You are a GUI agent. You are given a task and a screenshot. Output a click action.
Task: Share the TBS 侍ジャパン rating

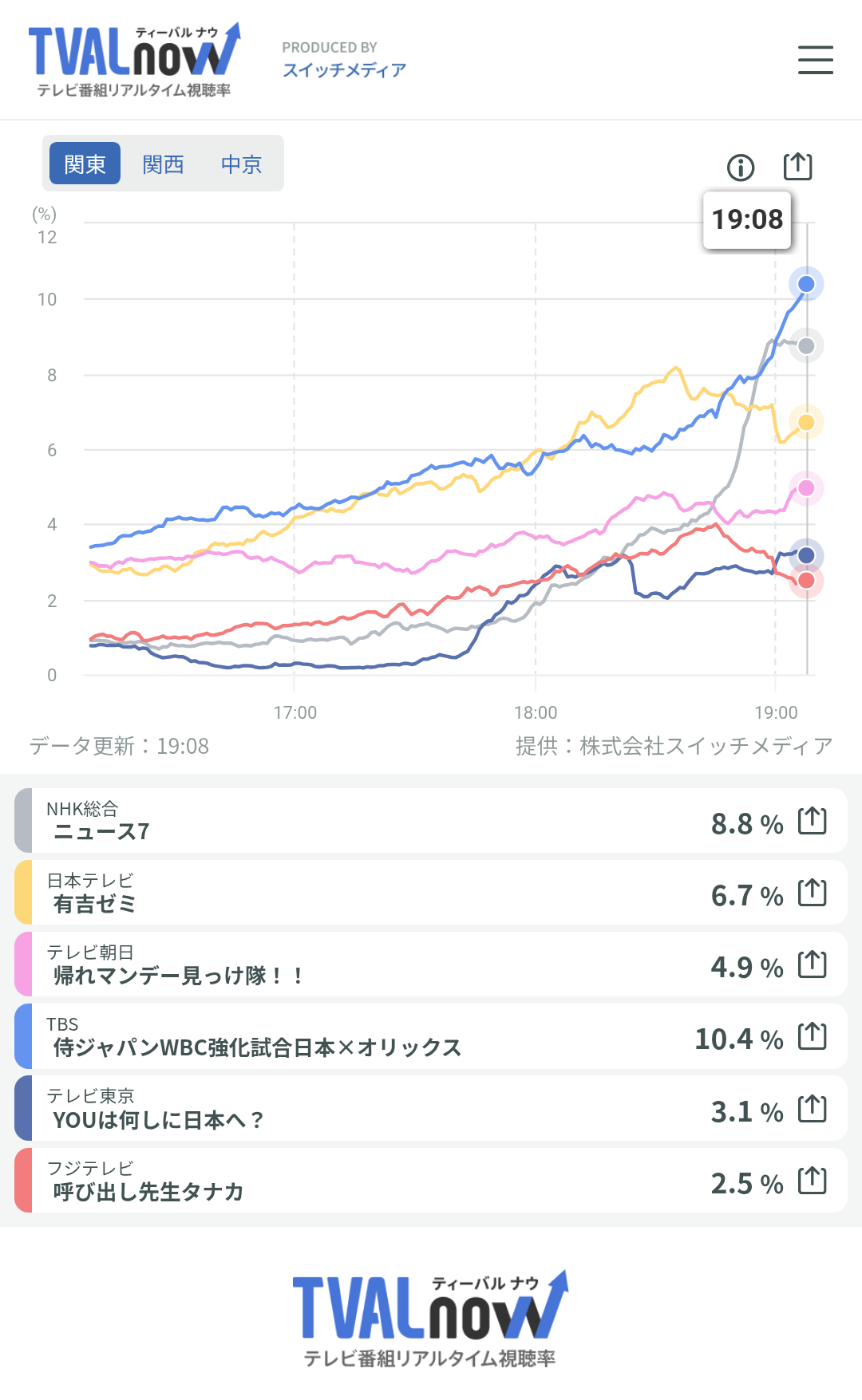813,1036
